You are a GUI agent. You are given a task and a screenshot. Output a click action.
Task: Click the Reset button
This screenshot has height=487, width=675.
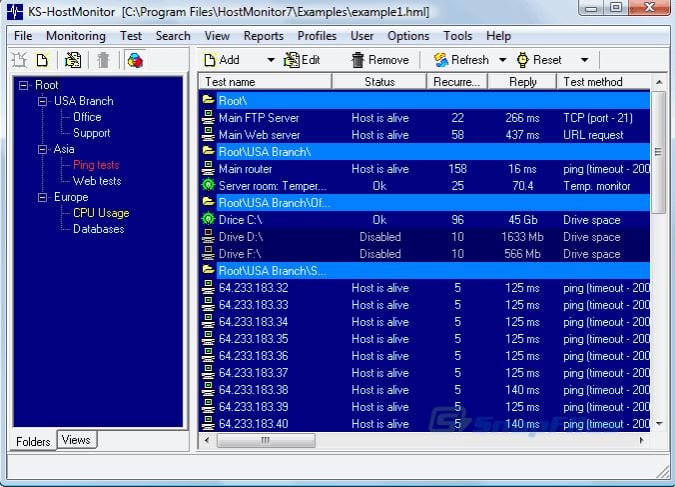tap(539, 60)
